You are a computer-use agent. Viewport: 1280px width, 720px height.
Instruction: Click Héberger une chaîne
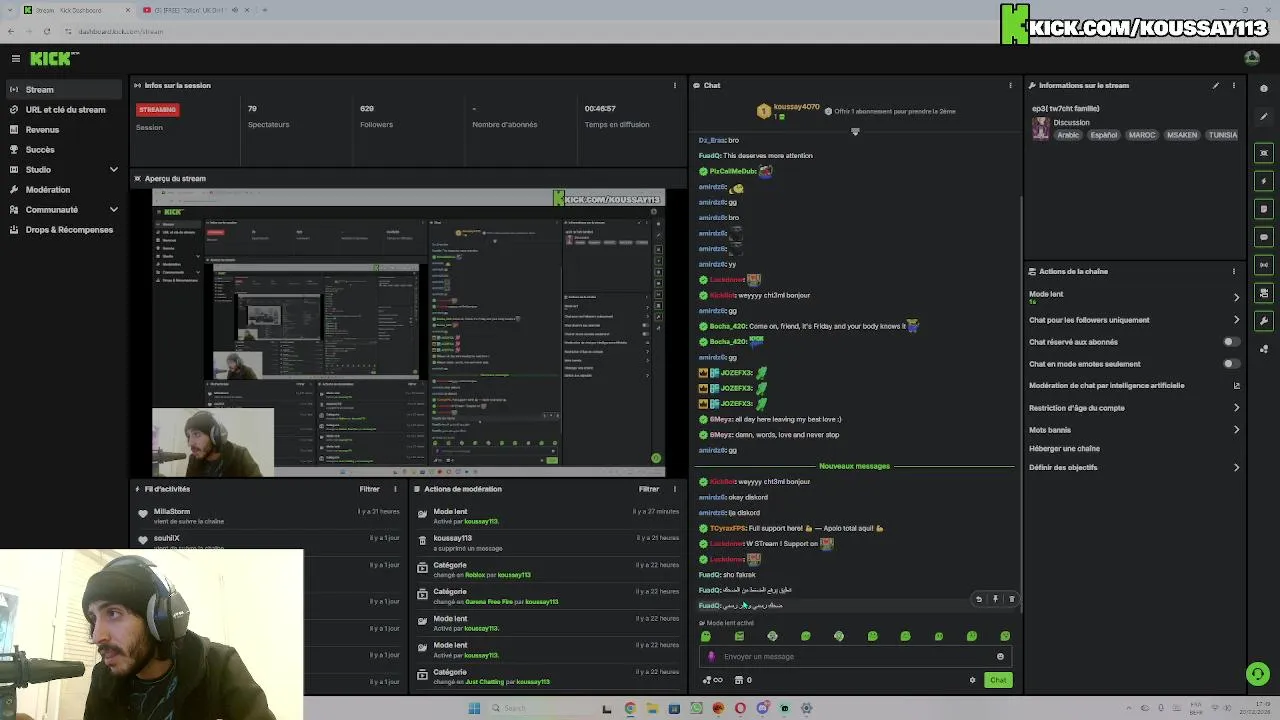pyautogui.click(x=1064, y=449)
